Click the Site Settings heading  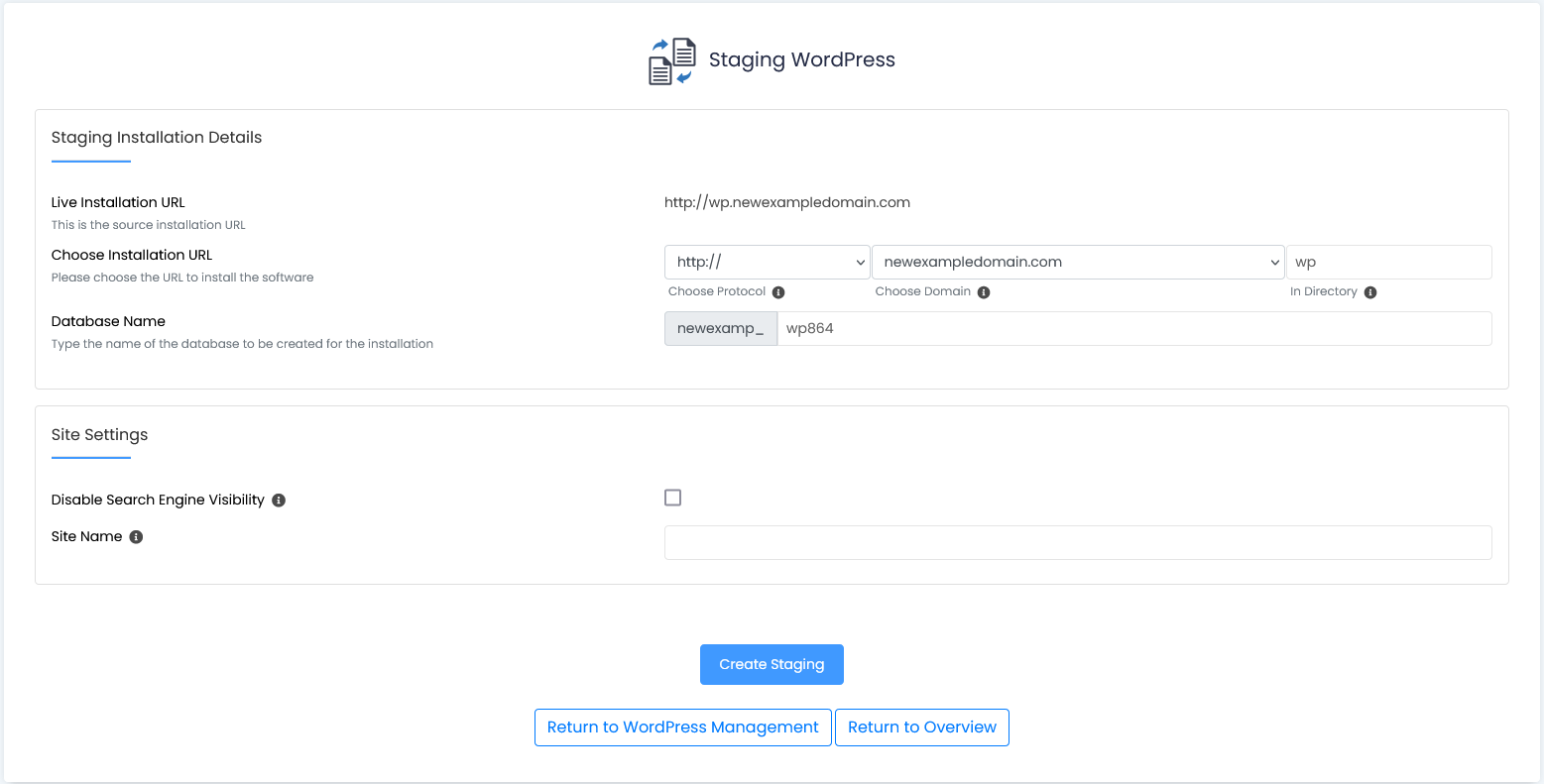pos(100,435)
